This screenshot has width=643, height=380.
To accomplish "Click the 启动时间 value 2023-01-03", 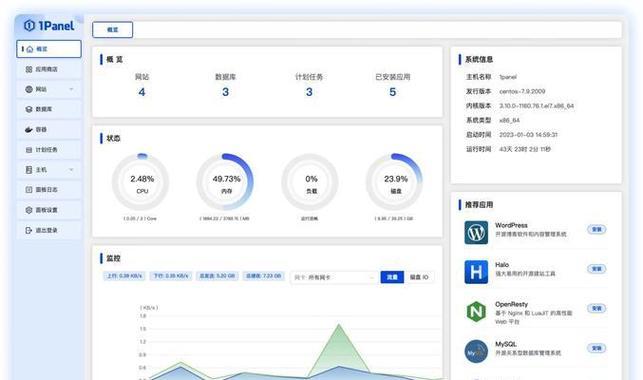I will pos(528,134).
